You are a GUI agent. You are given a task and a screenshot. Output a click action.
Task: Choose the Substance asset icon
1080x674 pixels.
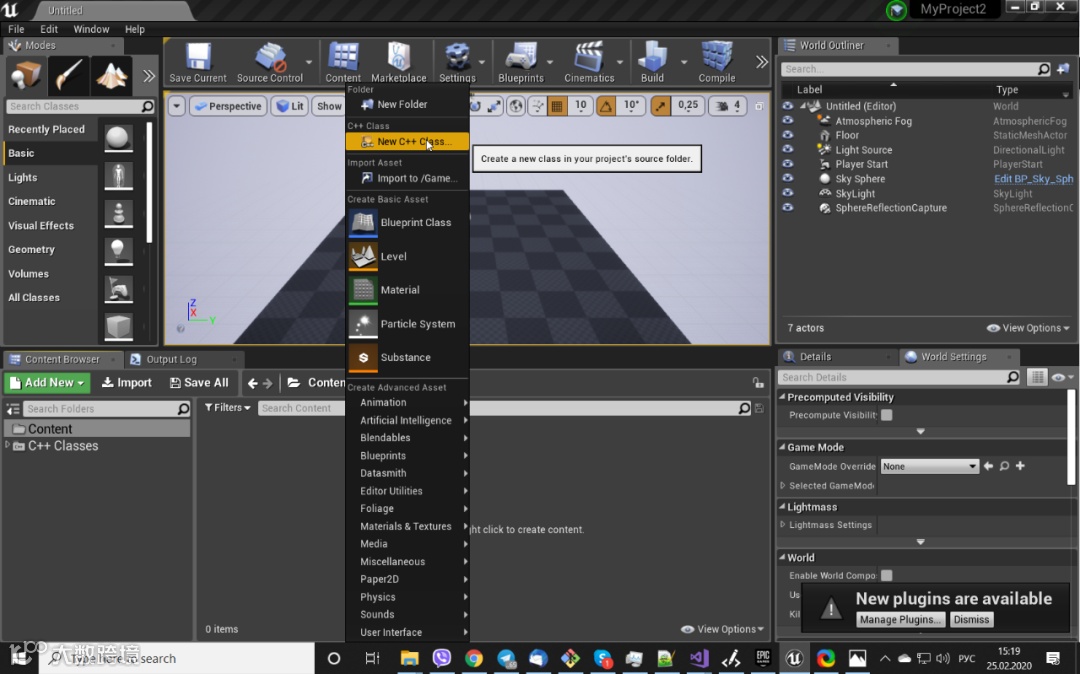click(363, 358)
